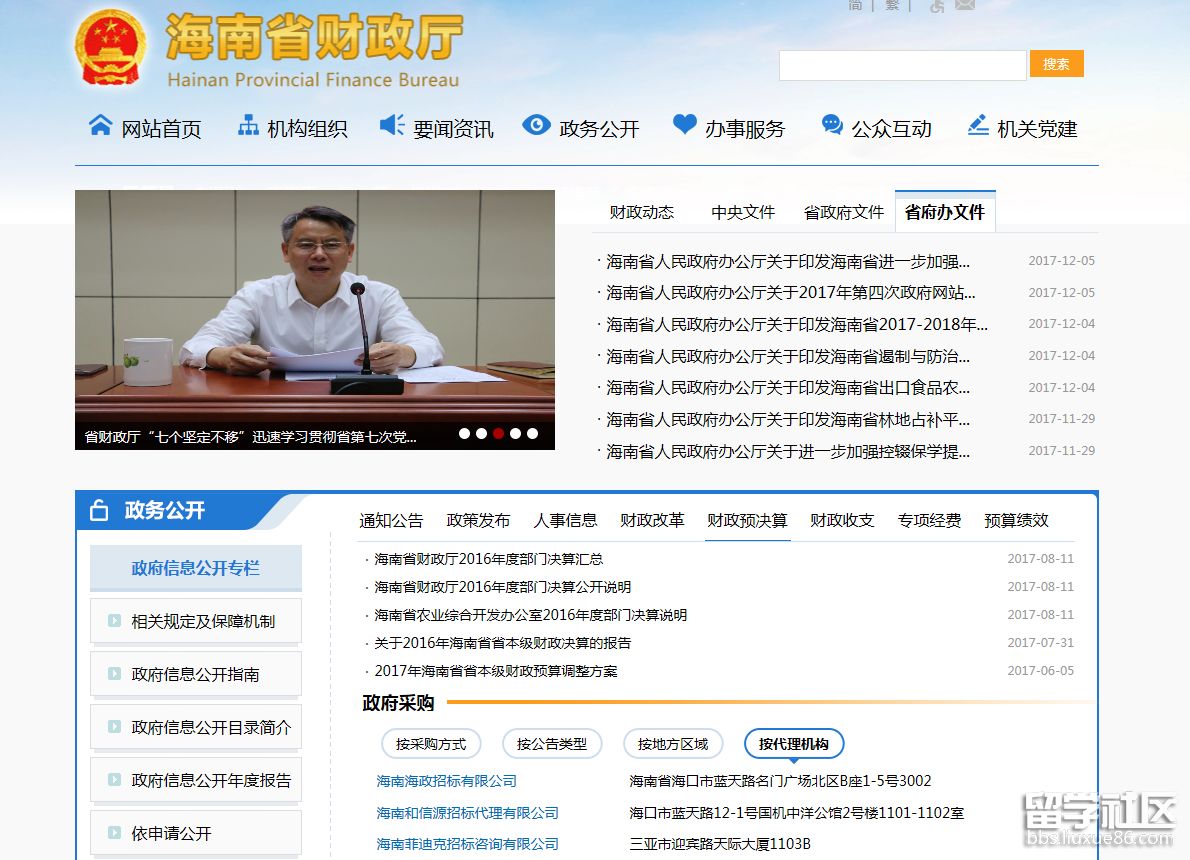Screen dimensions: 1190x860
Task: Click the orange 搜索 search button
Action: click(1056, 63)
